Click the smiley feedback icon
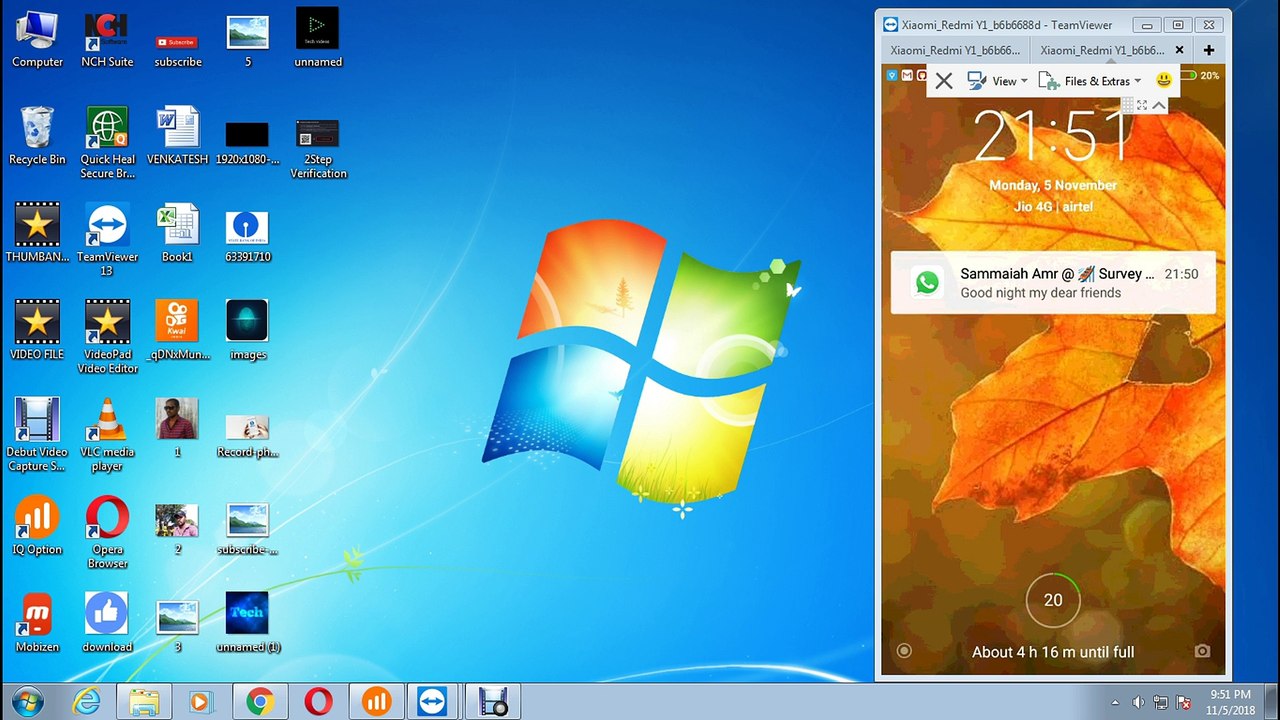Image resolution: width=1280 pixels, height=720 pixels. click(1163, 80)
